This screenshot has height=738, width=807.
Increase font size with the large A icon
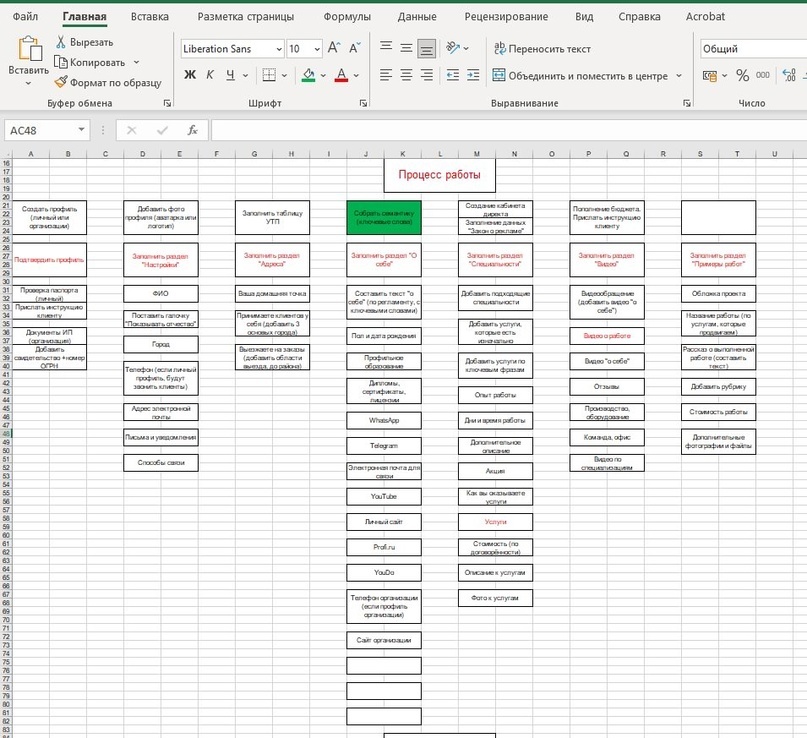point(334,48)
